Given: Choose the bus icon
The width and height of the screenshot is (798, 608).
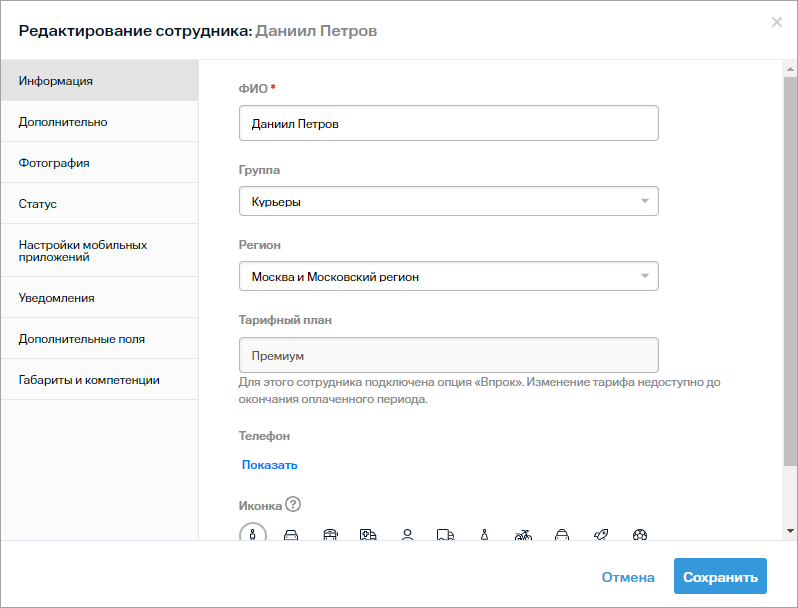Looking at the screenshot, I should (330, 535).
